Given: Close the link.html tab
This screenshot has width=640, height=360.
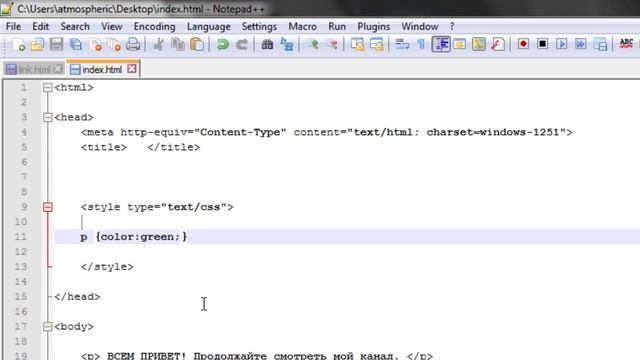Looking at the screenshot, I should coord(58,69).
